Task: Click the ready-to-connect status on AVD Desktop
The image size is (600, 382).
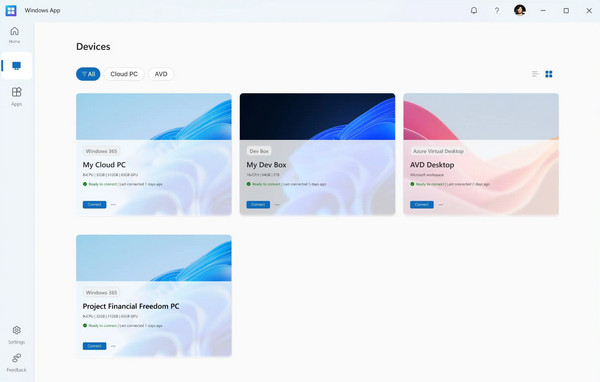Action: [x=427, y=184]
